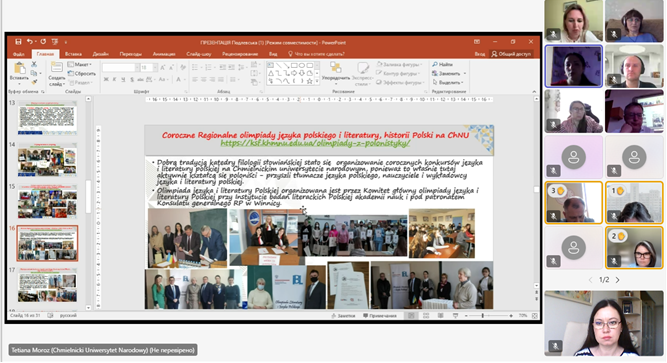Toggle underline Ч formatting
Screen dimensions: 667x363
123,80
